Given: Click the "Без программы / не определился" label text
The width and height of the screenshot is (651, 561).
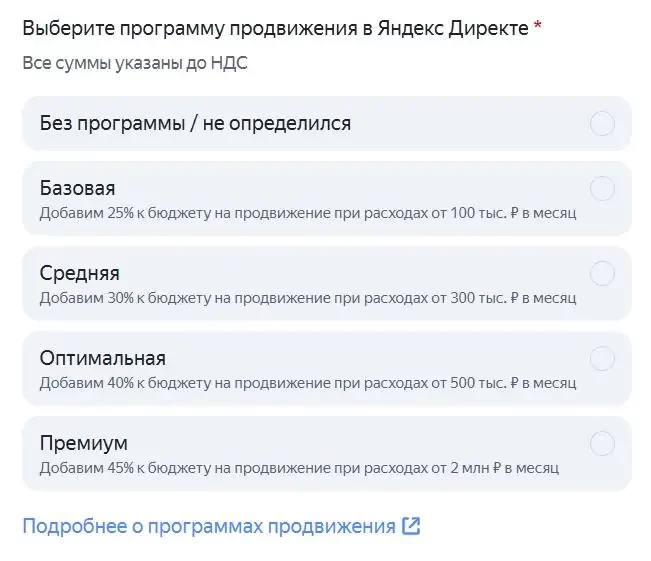Looking at the screenshot, I should tap(195, 124).
